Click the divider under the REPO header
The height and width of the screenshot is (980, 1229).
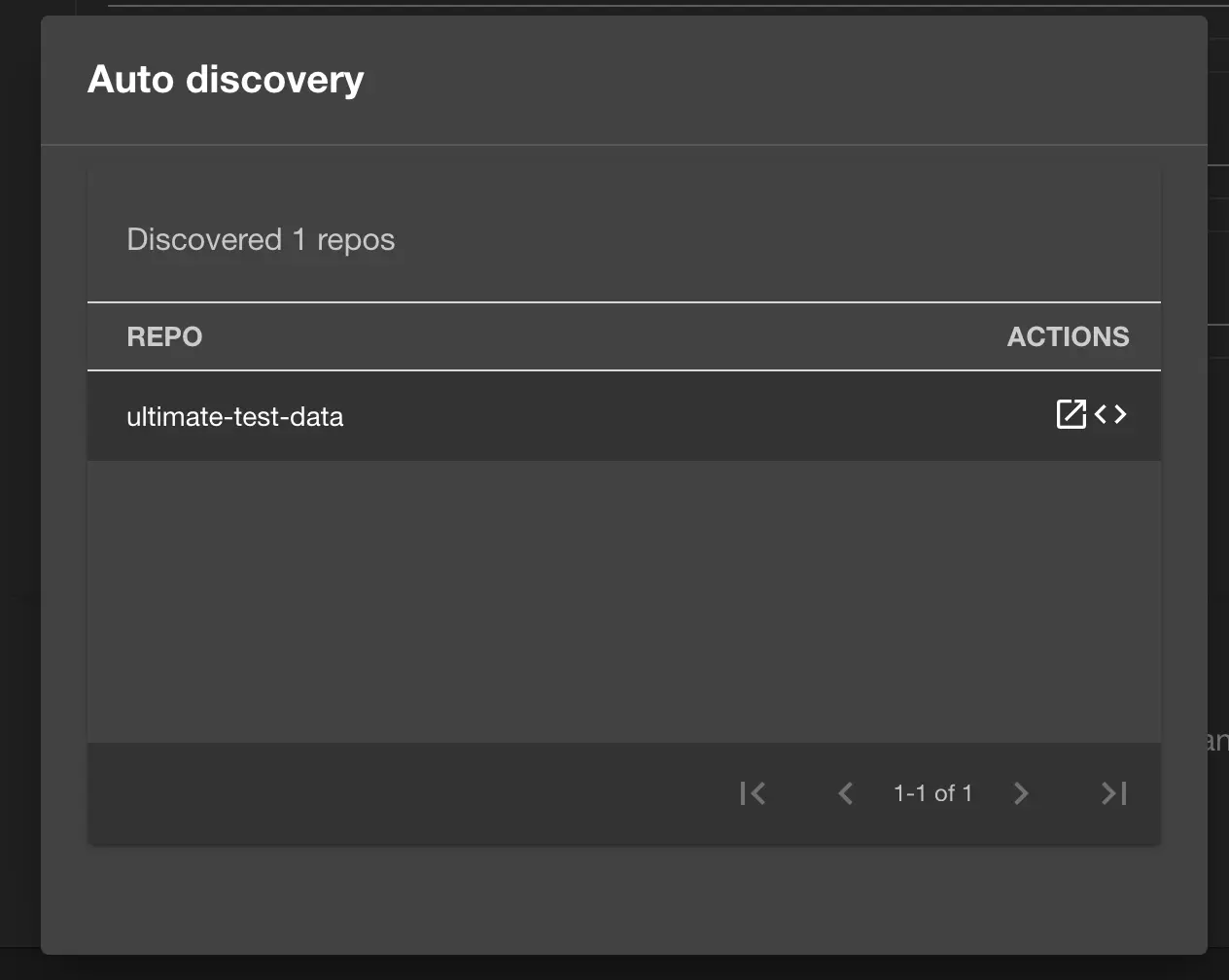pos(624,369)
